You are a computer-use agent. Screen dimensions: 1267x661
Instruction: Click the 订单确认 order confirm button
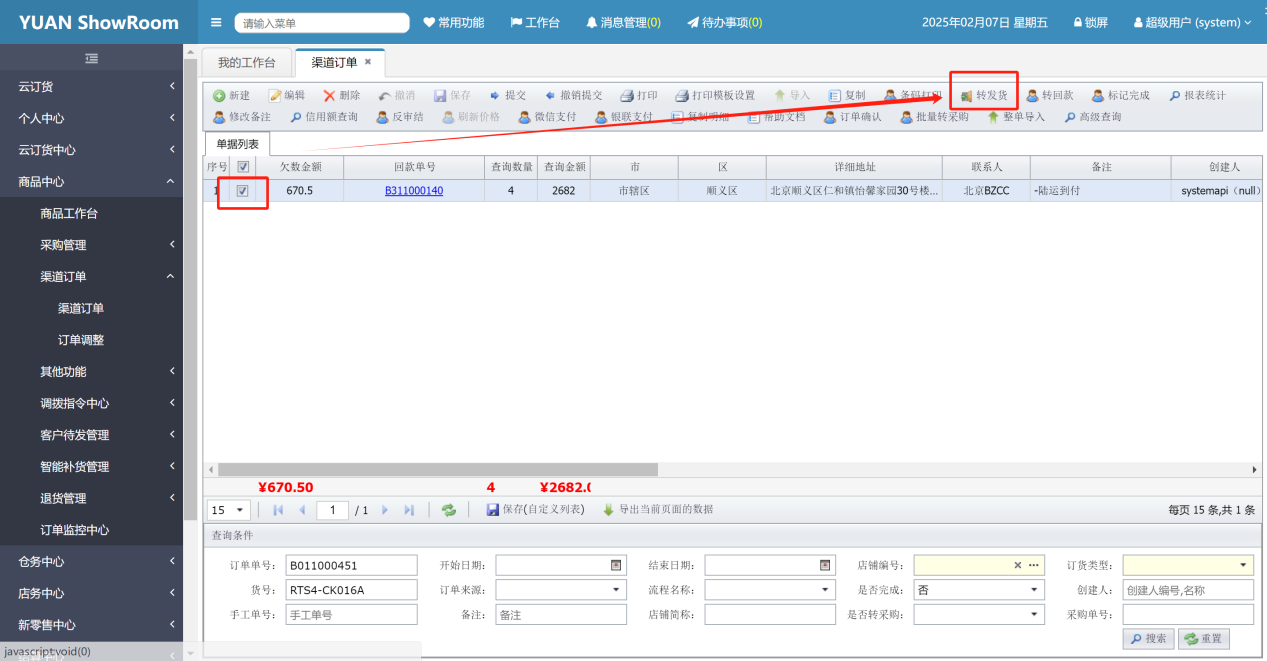(x=853, y=117)
